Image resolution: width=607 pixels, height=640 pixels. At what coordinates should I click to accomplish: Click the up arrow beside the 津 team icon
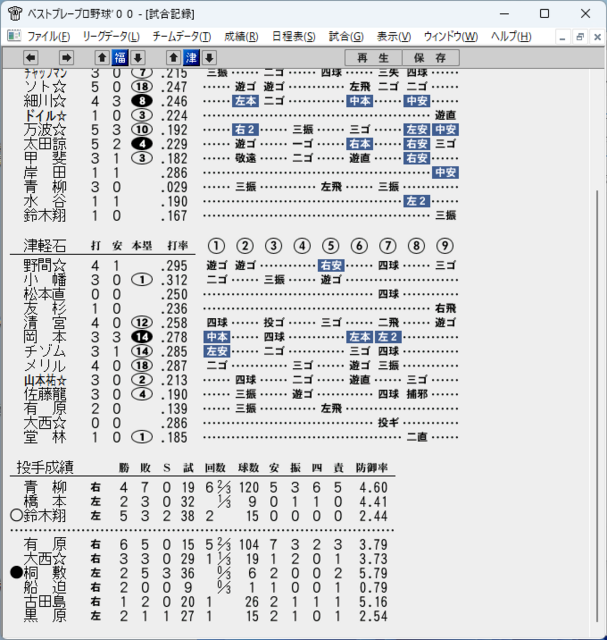[173, 58]
